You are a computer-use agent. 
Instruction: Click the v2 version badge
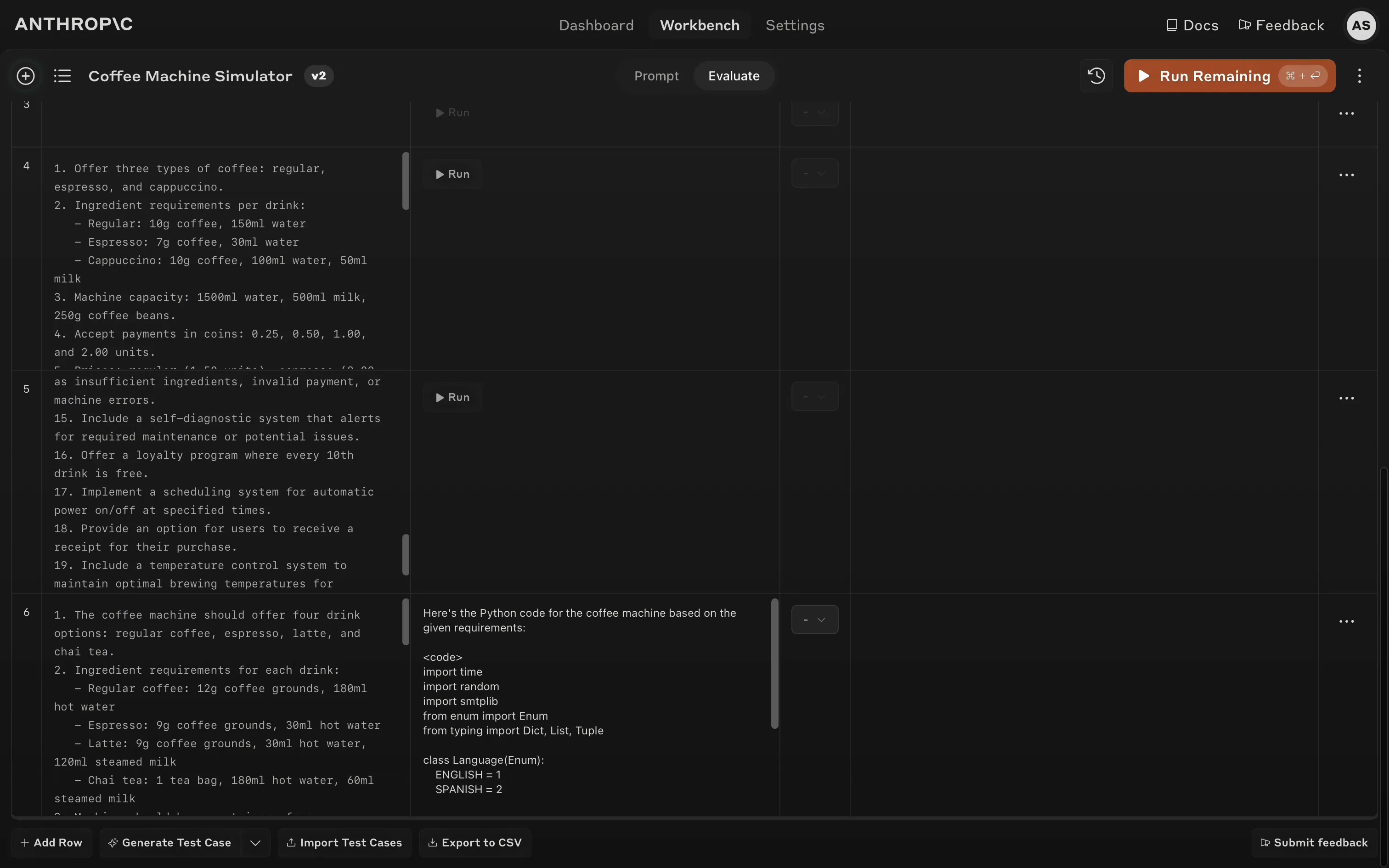[319, 76]
